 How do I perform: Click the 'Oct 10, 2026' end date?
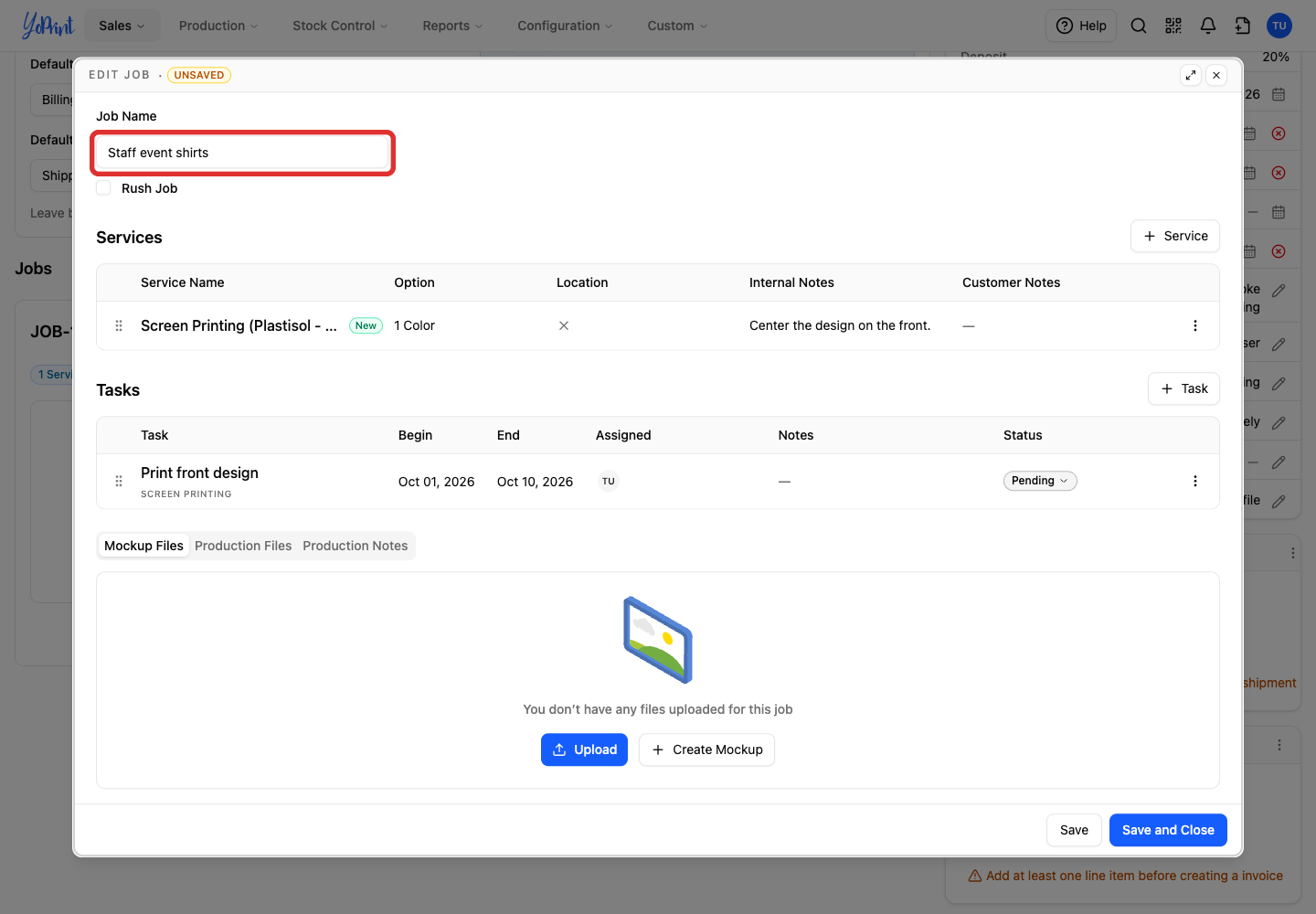coord(535,482)
